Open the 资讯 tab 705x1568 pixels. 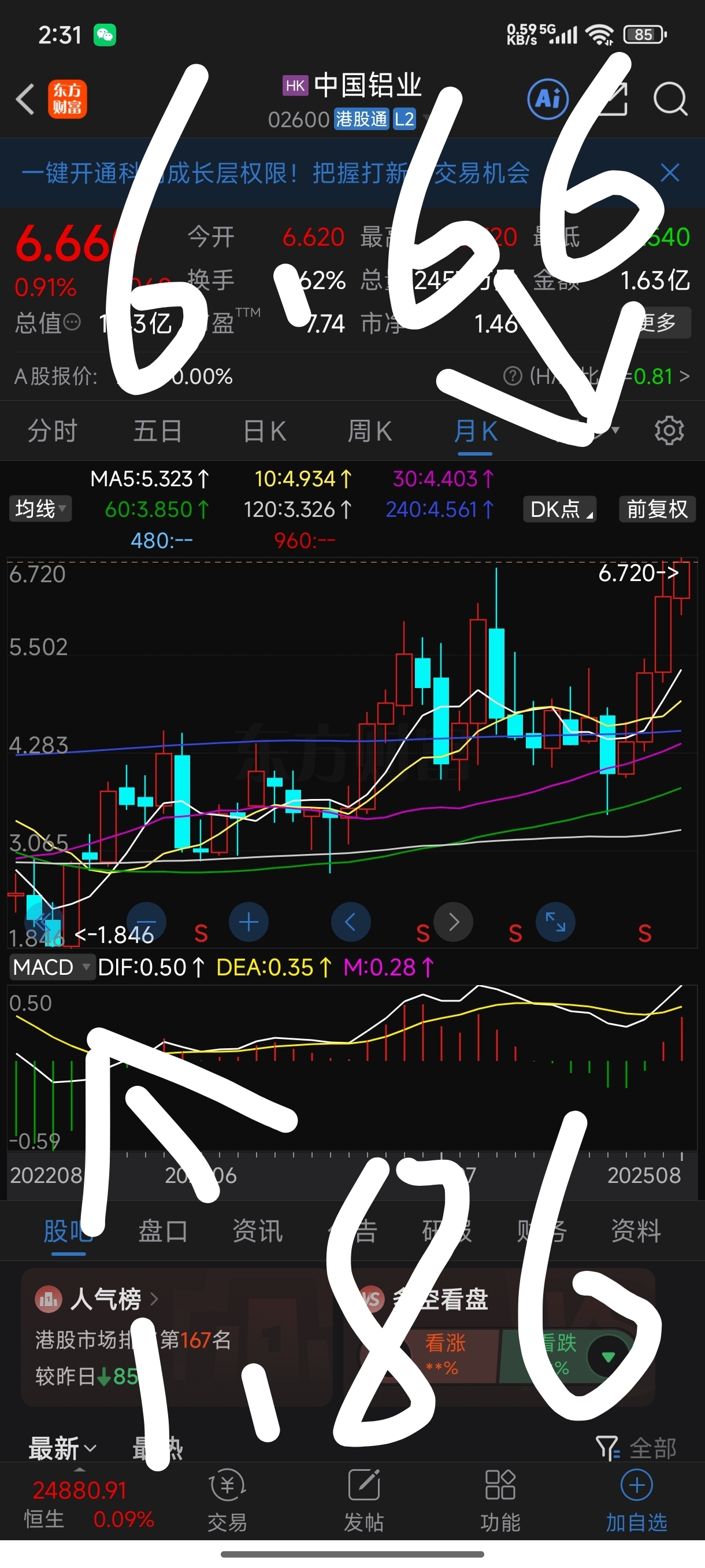(258, 1231)
